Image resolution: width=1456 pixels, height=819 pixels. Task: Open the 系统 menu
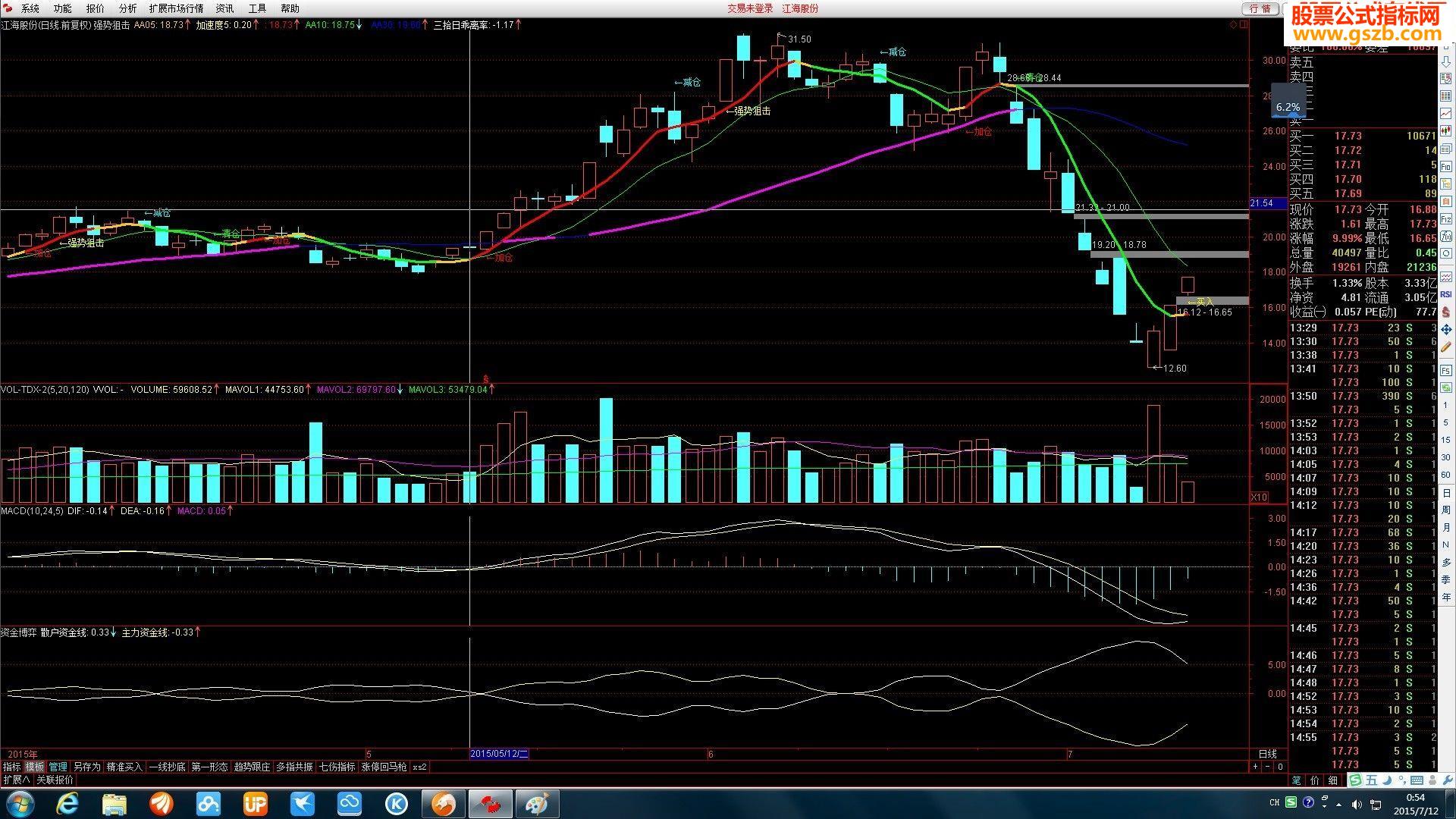point(30,8)
